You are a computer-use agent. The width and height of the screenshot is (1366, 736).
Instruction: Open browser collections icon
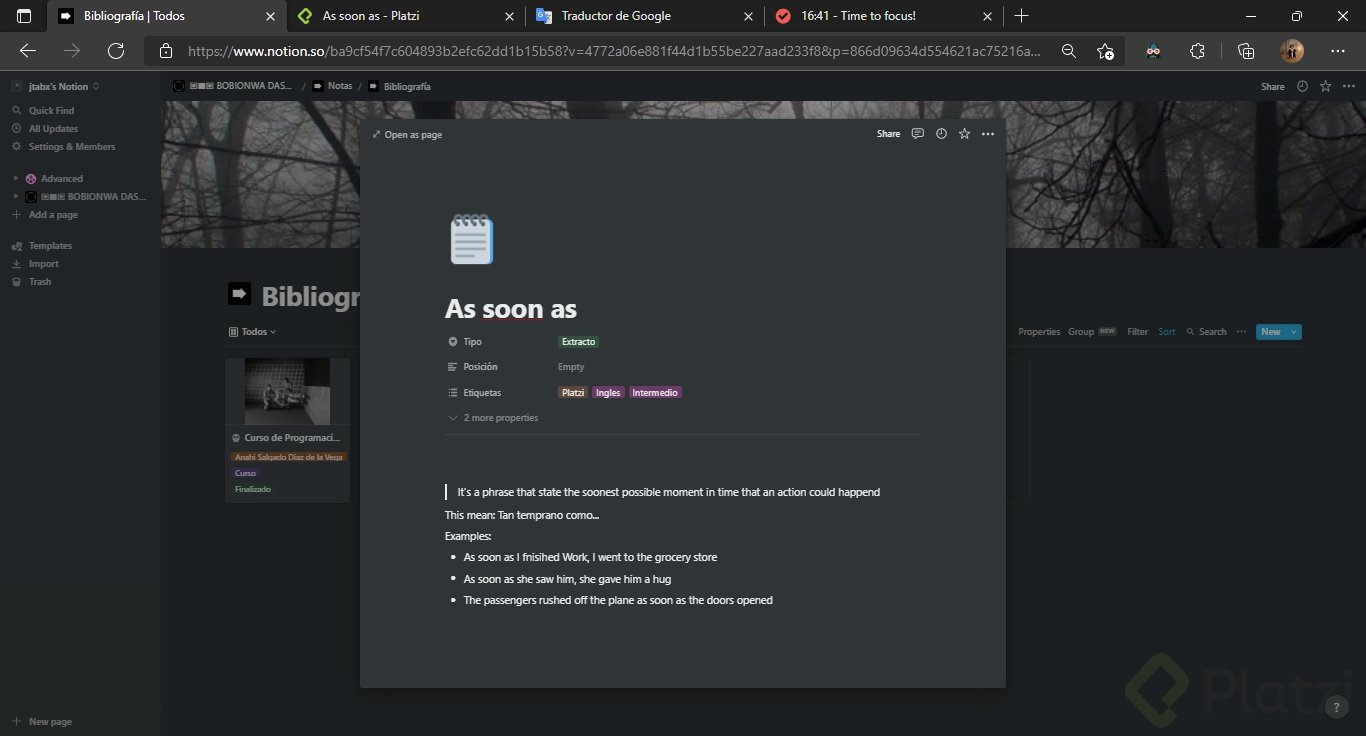pyautogui.click(x=1246, y=51)
